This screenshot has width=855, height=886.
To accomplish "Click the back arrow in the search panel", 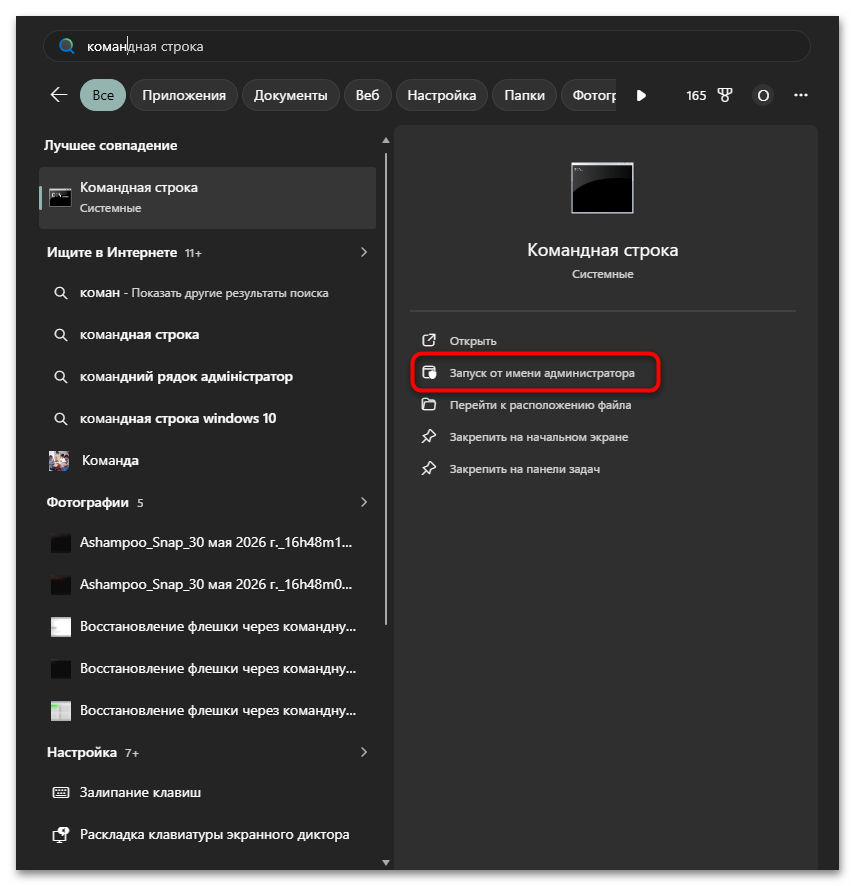I will pos(59,95).
